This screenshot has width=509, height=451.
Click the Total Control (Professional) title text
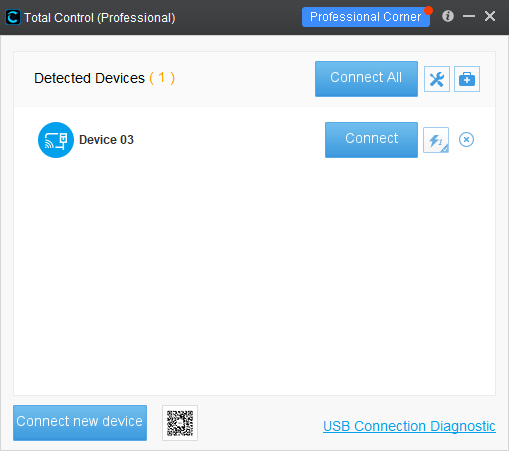tap(100, 18)
